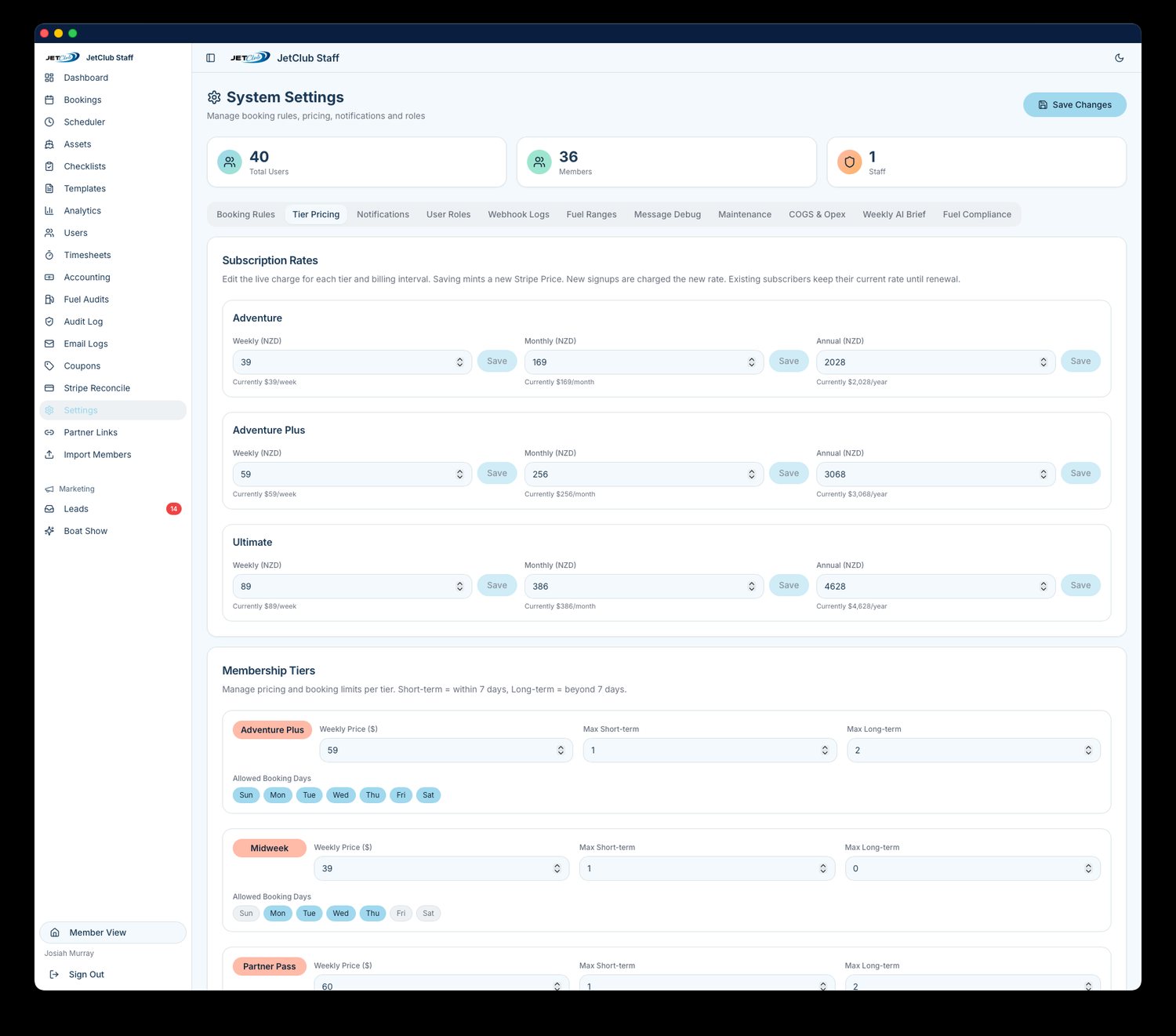Click the Sign Out arrow icon
This screenshot has height=1036, width=1176.
54,975
